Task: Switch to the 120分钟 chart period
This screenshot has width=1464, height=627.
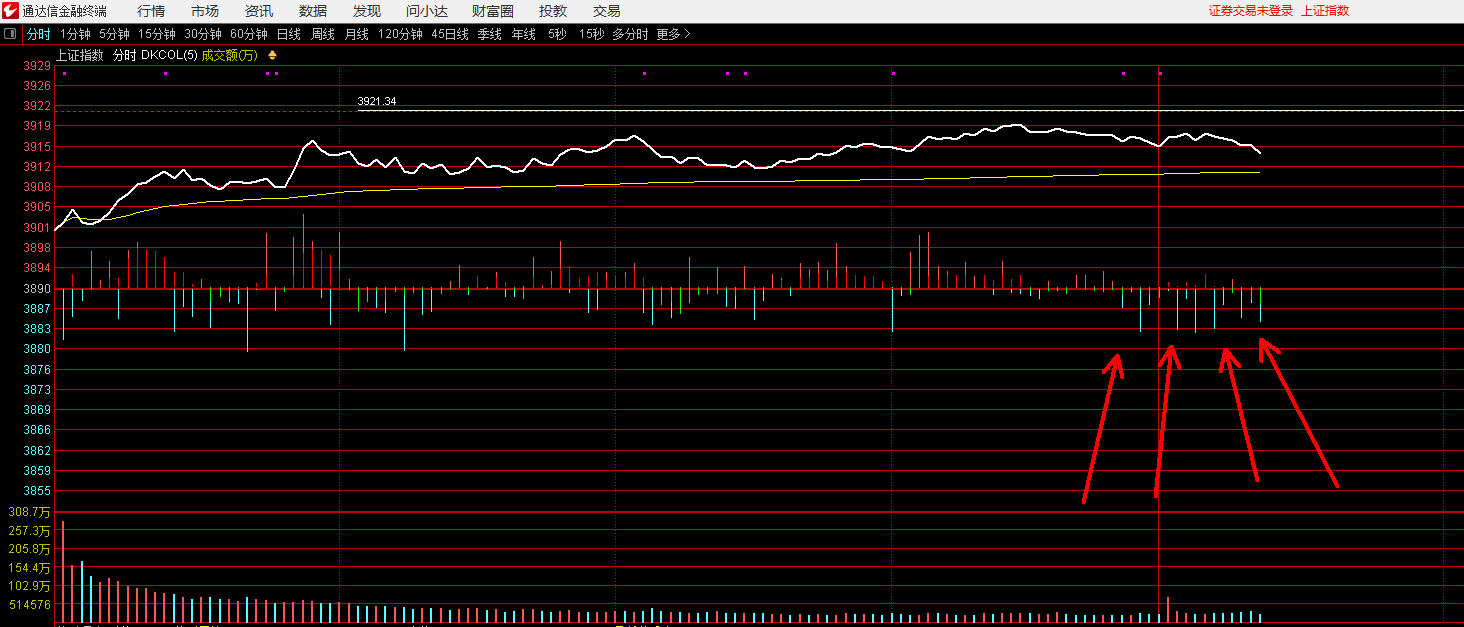Action: (x=401, y=34)
